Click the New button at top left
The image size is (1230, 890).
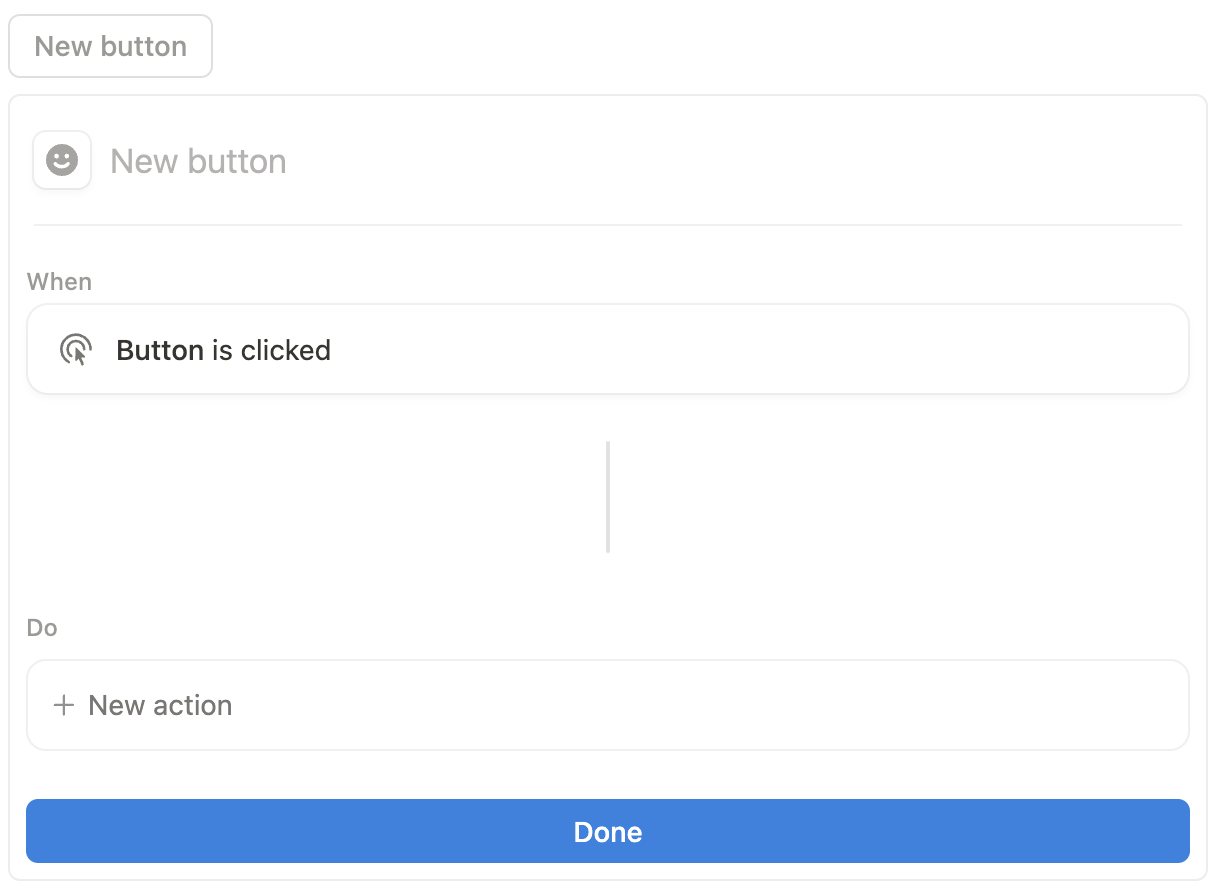coord(110,46)
